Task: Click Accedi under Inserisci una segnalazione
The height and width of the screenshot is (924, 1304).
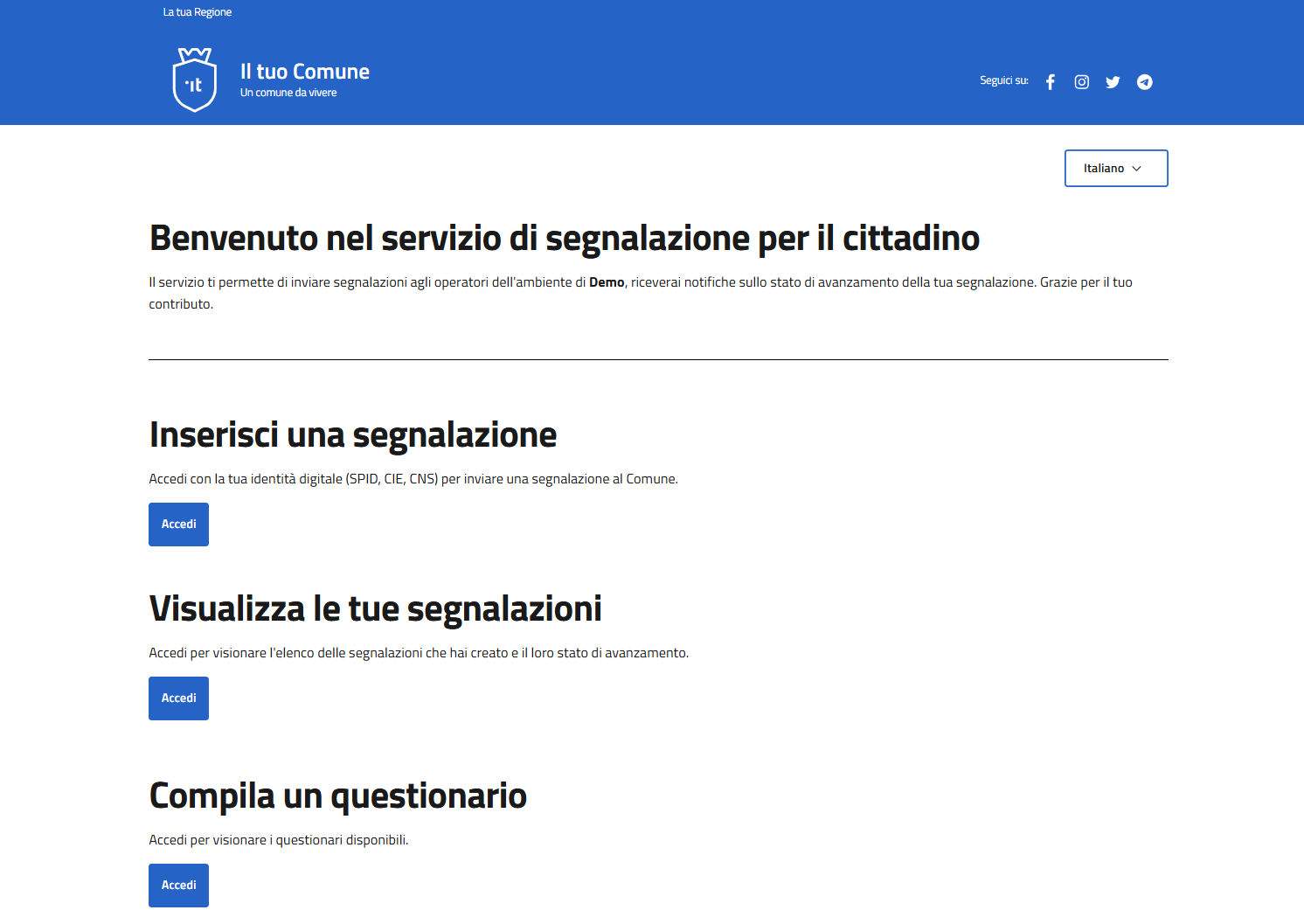Action: [178, 525]
